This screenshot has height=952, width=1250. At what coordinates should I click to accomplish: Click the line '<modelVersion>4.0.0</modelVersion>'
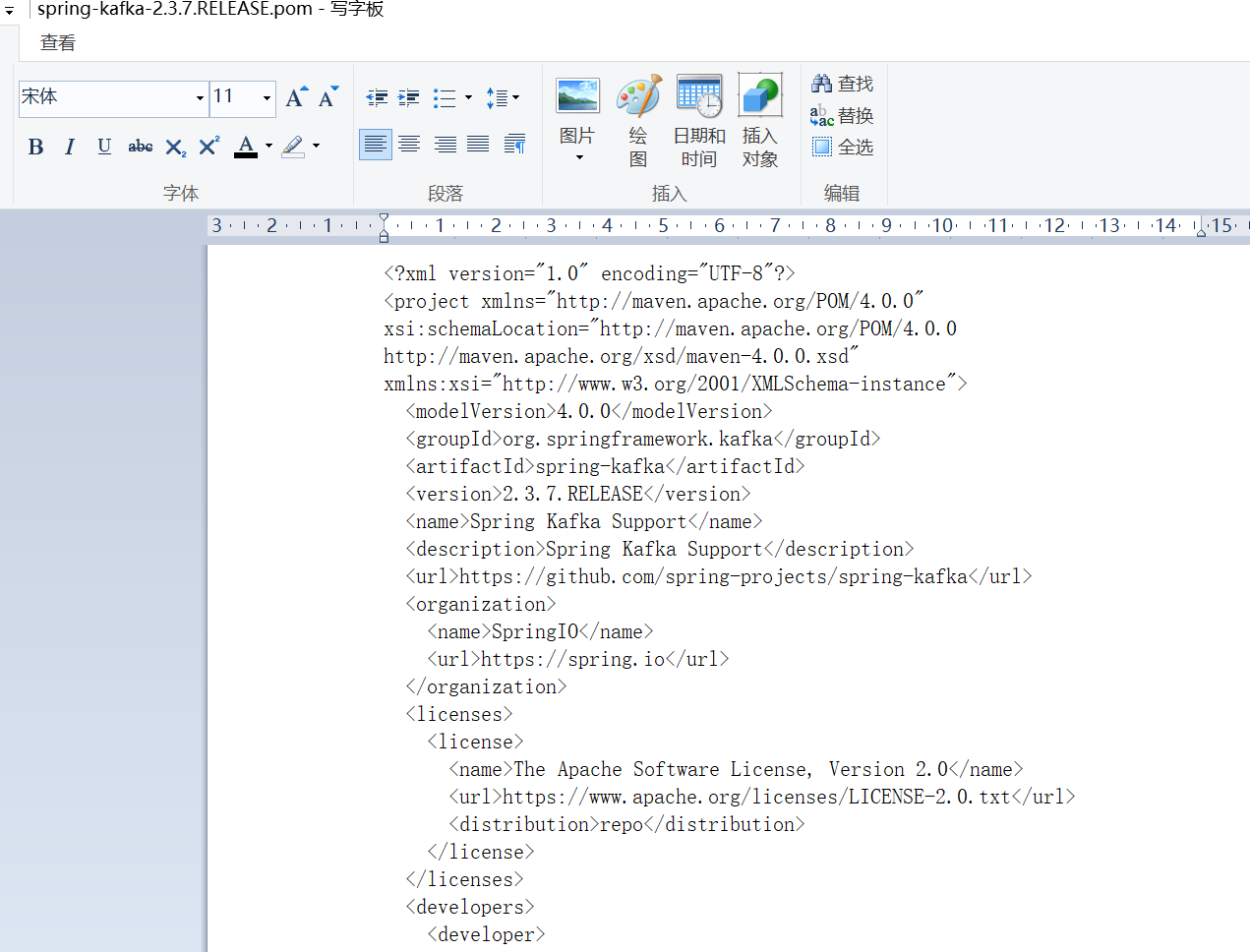[589, 411]
